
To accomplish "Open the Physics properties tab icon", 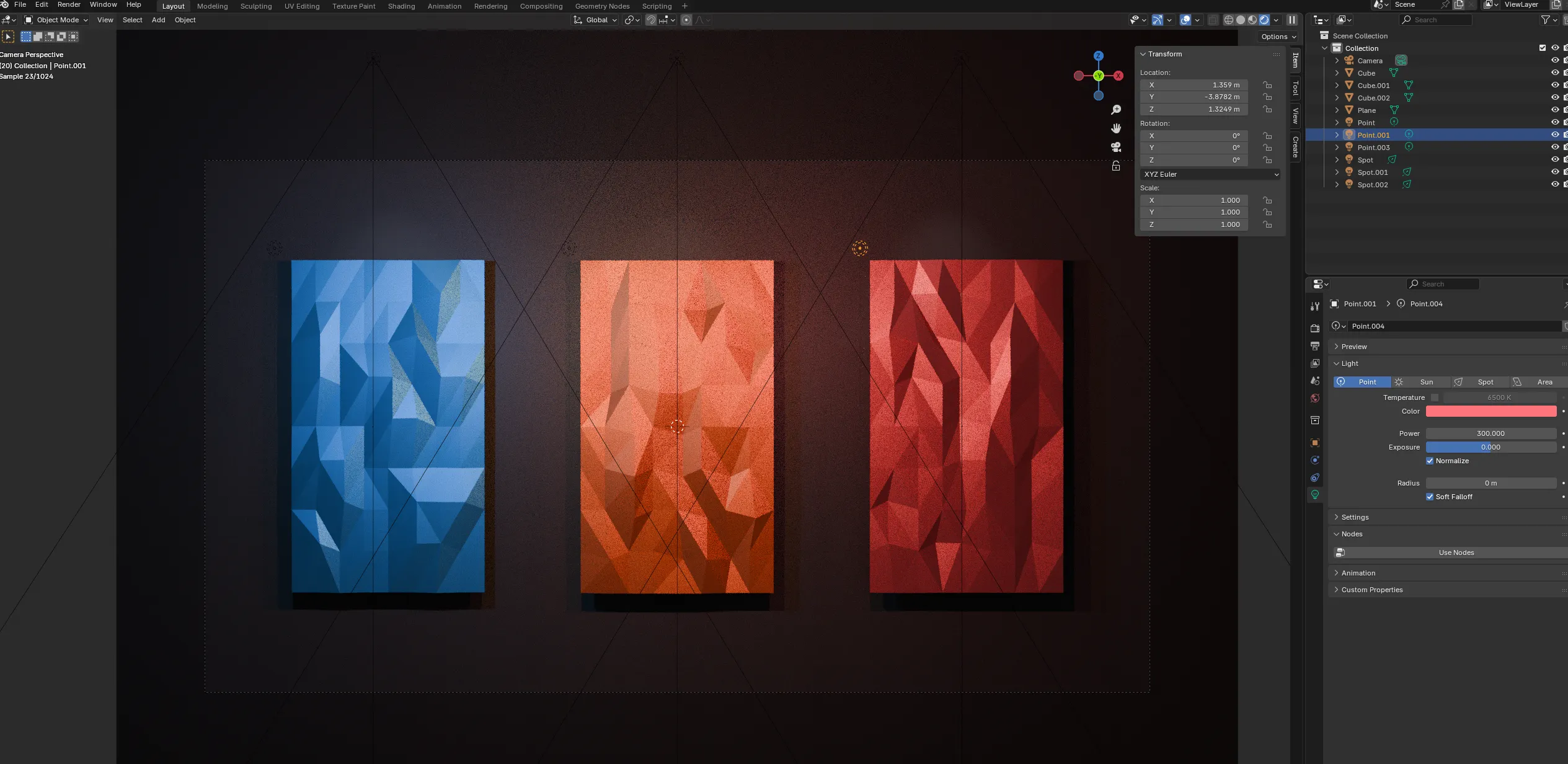I will (1314, 460).
